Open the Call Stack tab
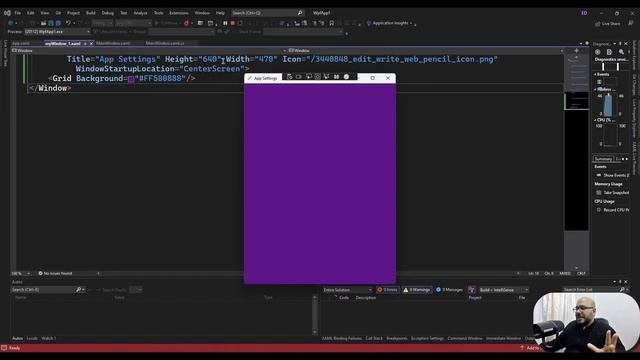This screenshot has width=640, height=360. 374,338
